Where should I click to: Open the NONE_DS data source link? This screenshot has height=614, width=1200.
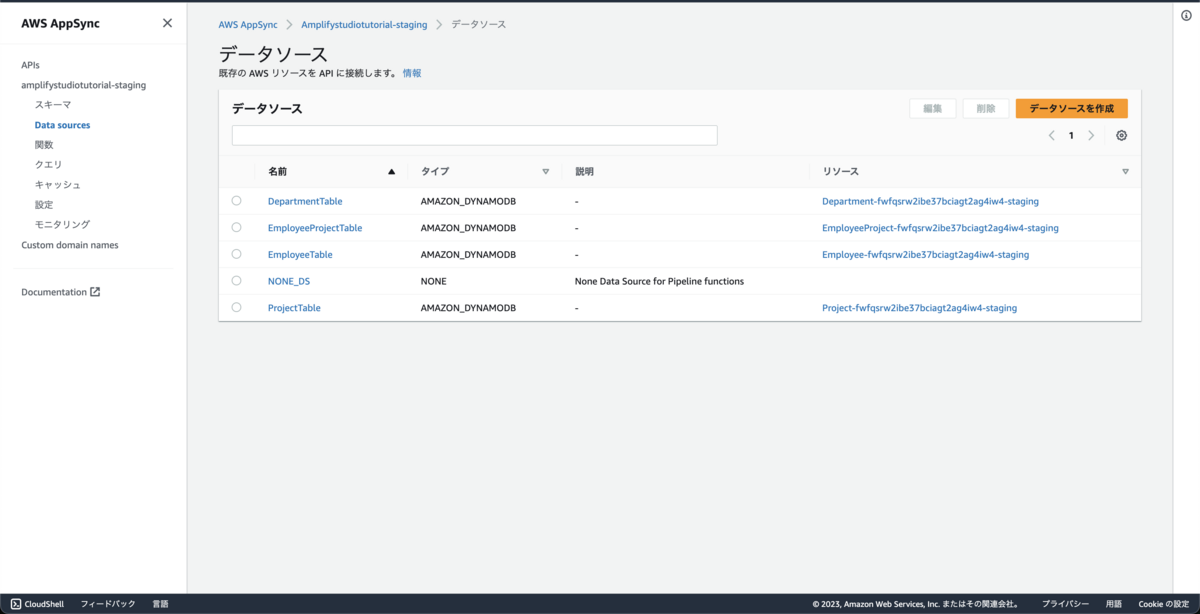point(289,281)
